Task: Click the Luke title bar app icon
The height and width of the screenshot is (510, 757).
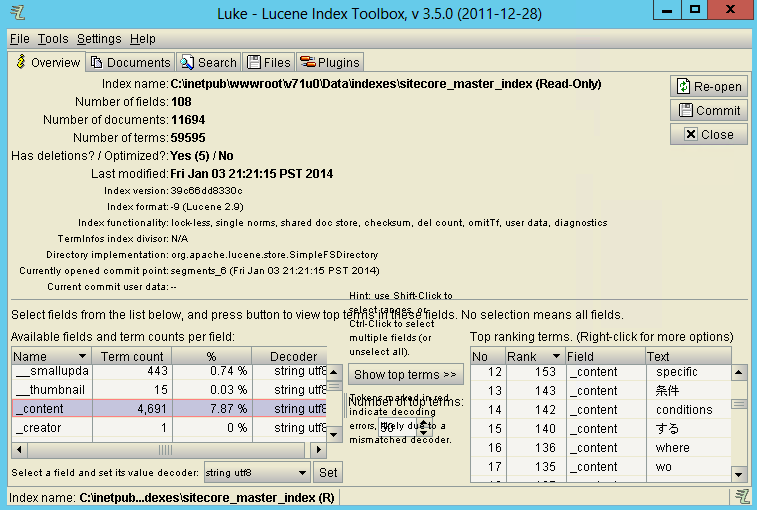Action: coord(18,12)
